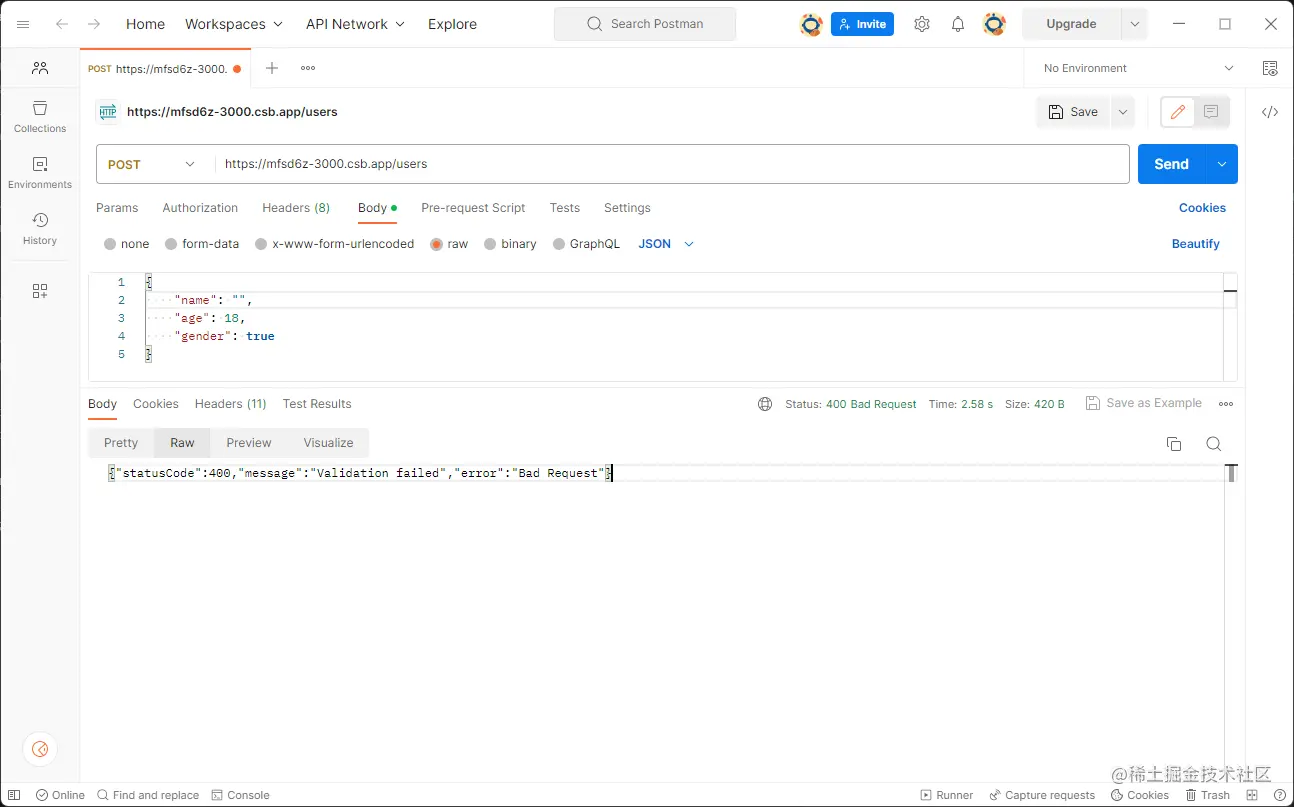This screenshot has height=807, width=1294.
Task: Open the environment quick look icon
Action: coord(1270,68)
